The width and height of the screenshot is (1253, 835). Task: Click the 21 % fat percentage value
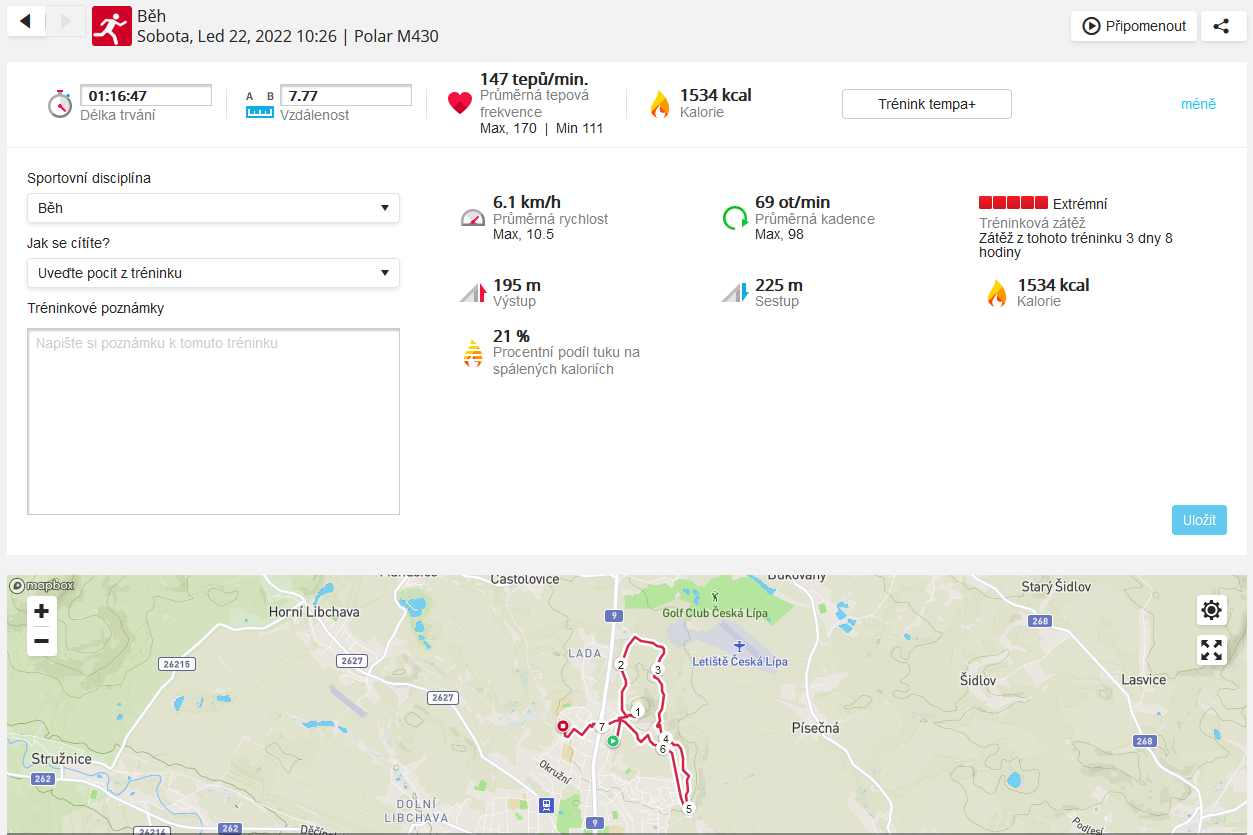click(511, 336)
